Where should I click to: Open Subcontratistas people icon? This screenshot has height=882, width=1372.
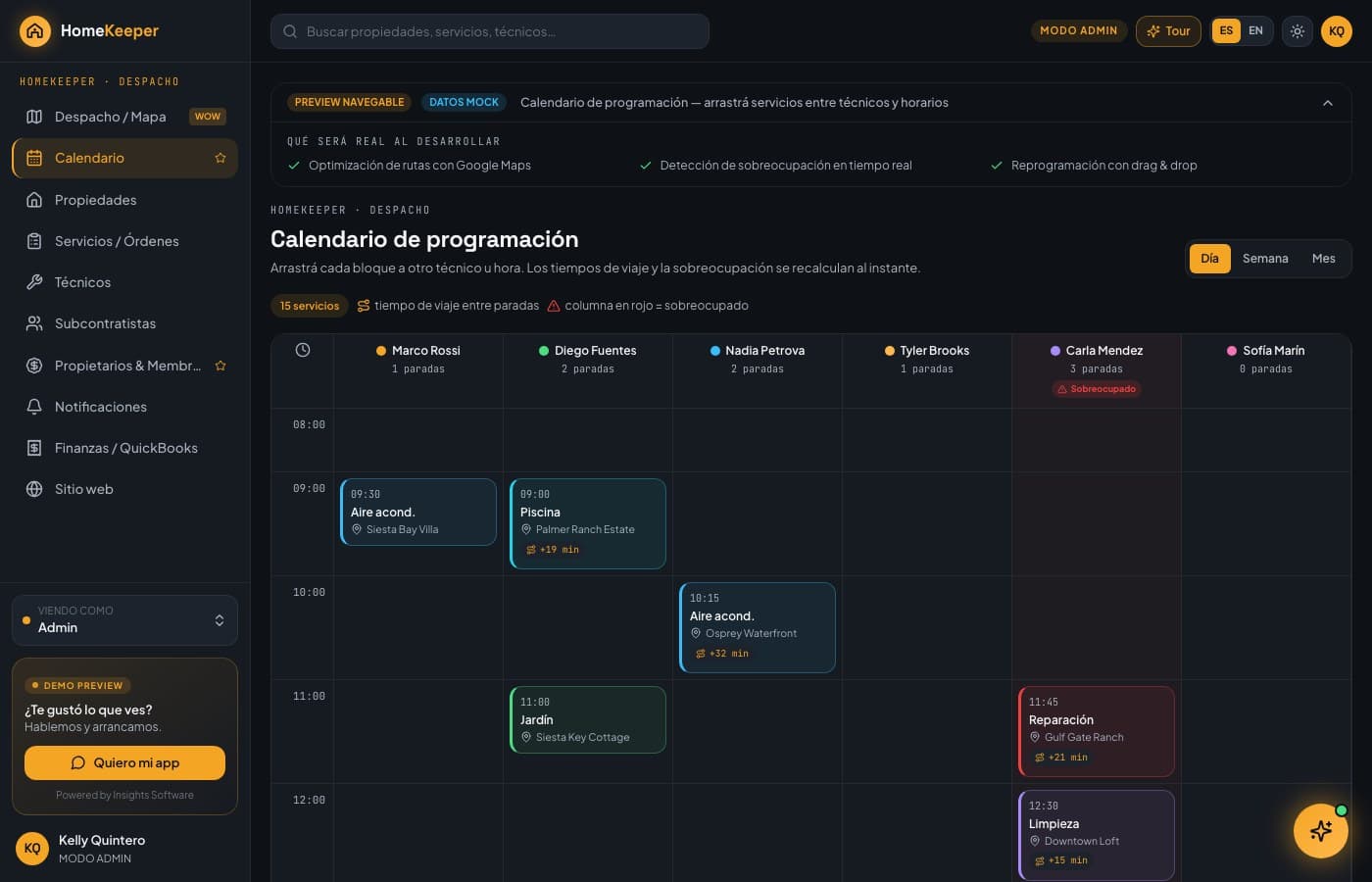[34, 323]
